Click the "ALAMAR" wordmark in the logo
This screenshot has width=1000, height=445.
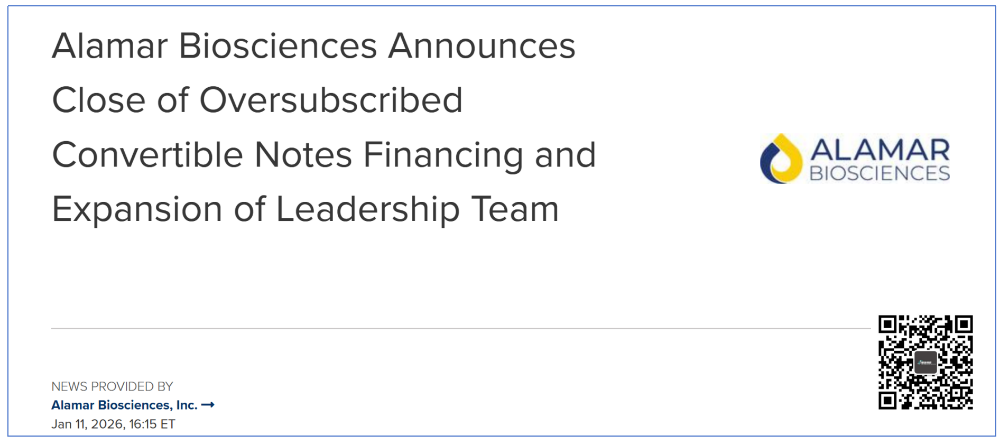(x=880, y=150)
